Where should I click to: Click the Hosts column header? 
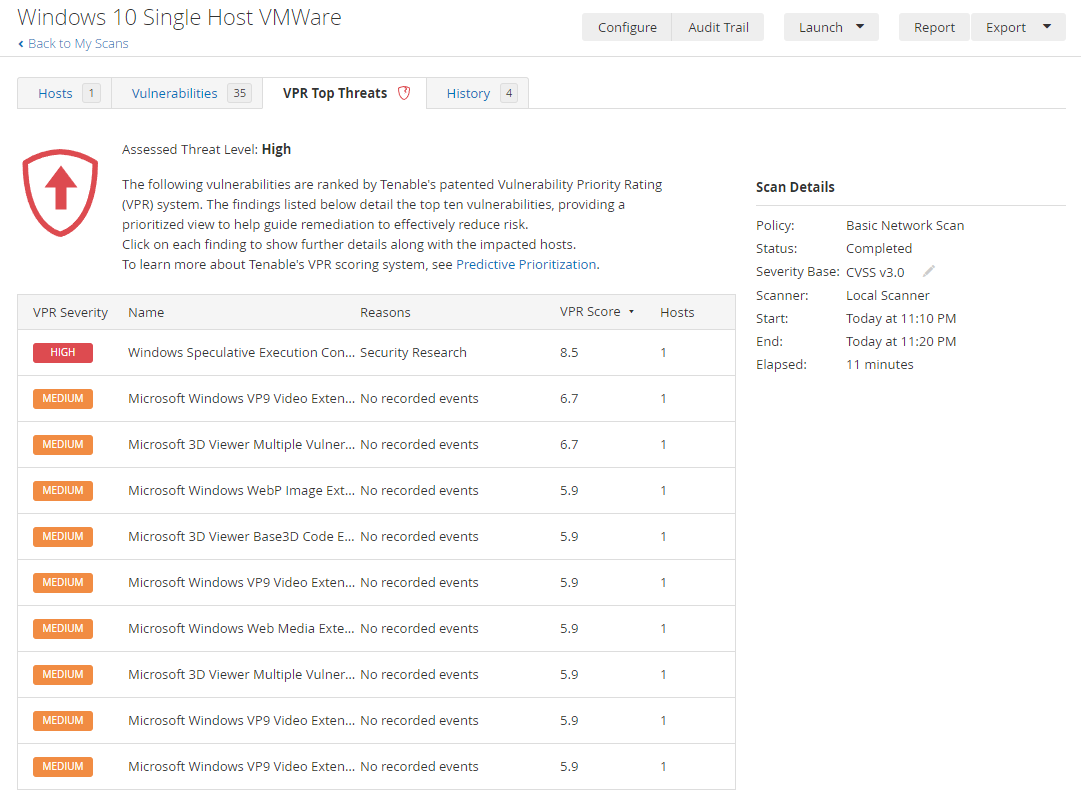tap(677, 312)
